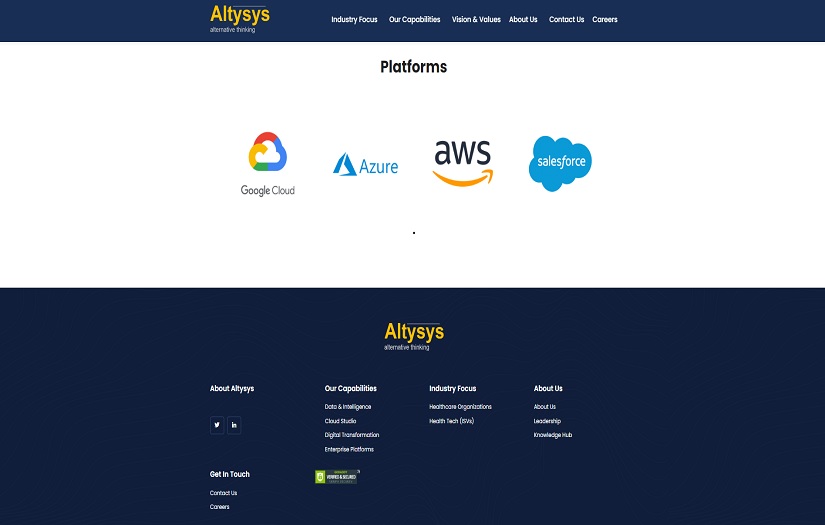Click the Platforms heading text
Viewport: 825px width, 525px height.
point(414,67)
